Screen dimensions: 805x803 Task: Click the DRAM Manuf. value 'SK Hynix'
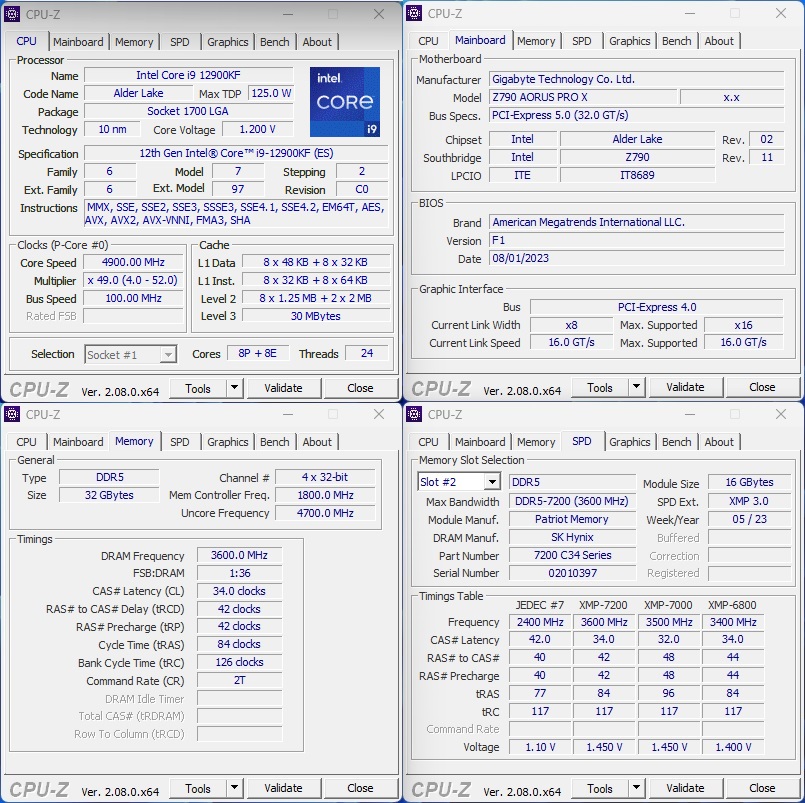click(x=572, y=537)
